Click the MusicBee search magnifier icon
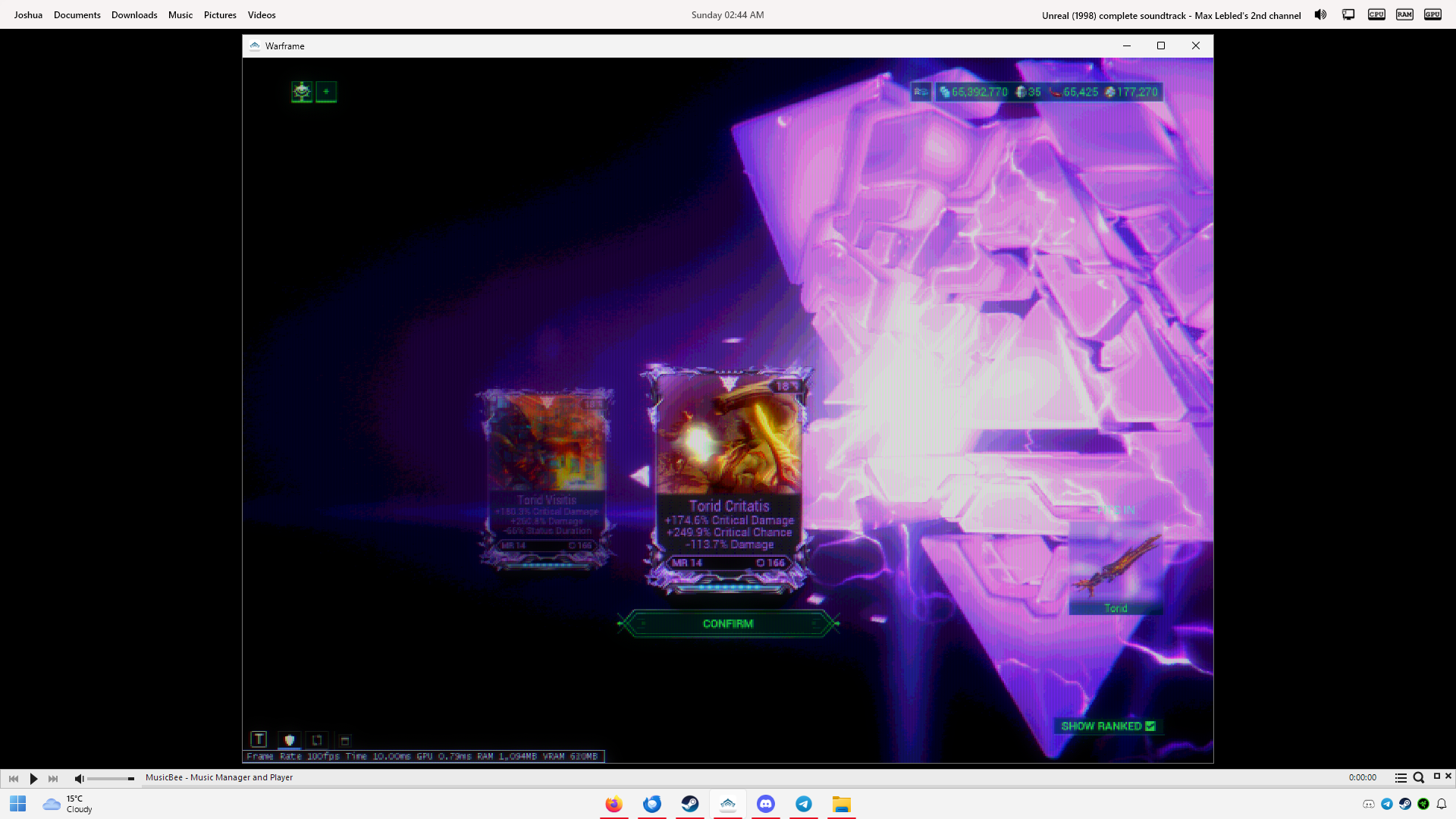Image resolution: width=1456 pixels, height=819 pixels. point(1419,778)
